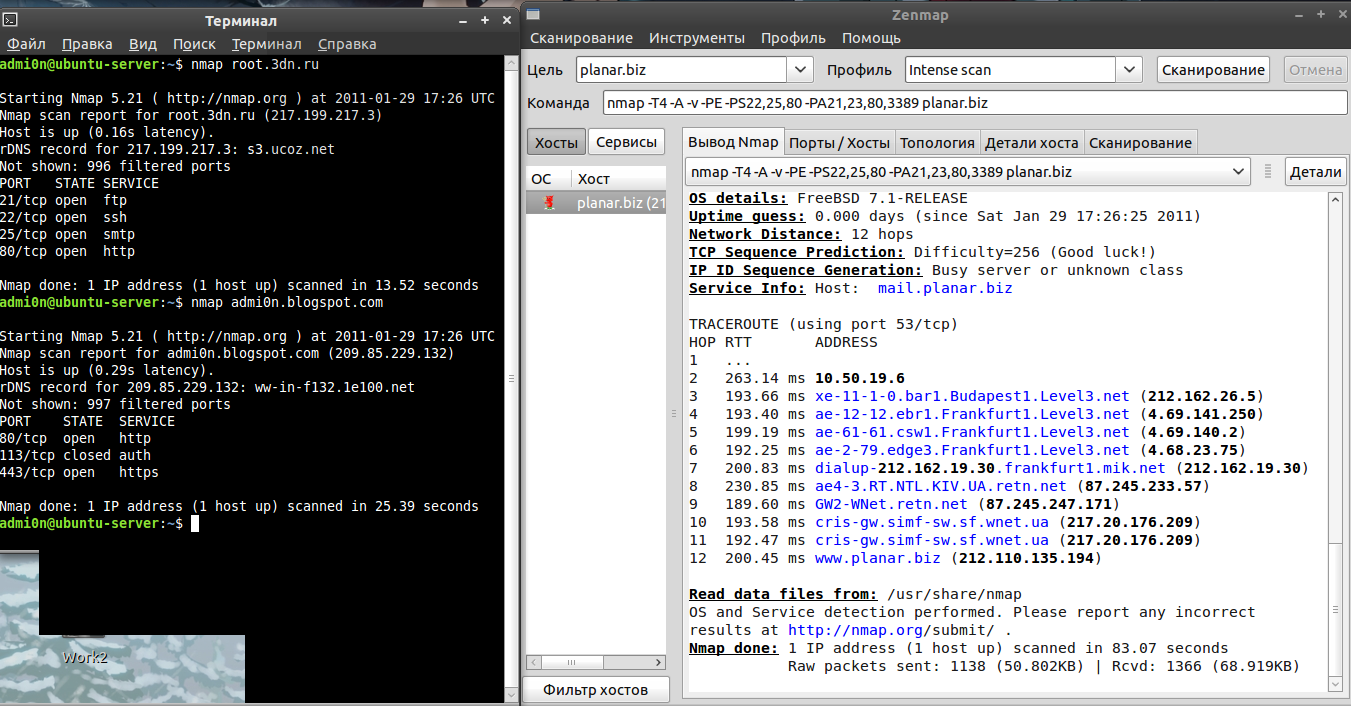This screenshot has width=1351, height=706.
Task: Open the Сканирование menu in Zenmap
Action: point(581,38)
